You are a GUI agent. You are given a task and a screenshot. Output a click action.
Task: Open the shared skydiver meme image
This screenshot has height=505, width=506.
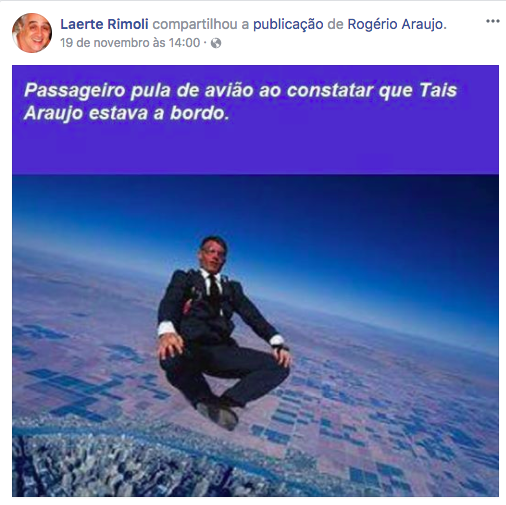[x=255, y=281]
